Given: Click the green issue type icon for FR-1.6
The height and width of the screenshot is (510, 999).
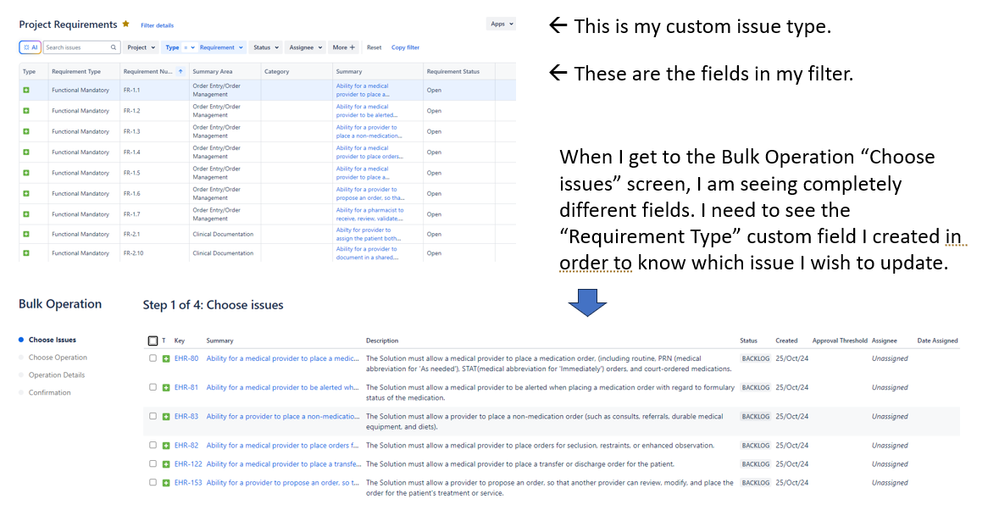Looking at the screenshot, I should [26, 193].
